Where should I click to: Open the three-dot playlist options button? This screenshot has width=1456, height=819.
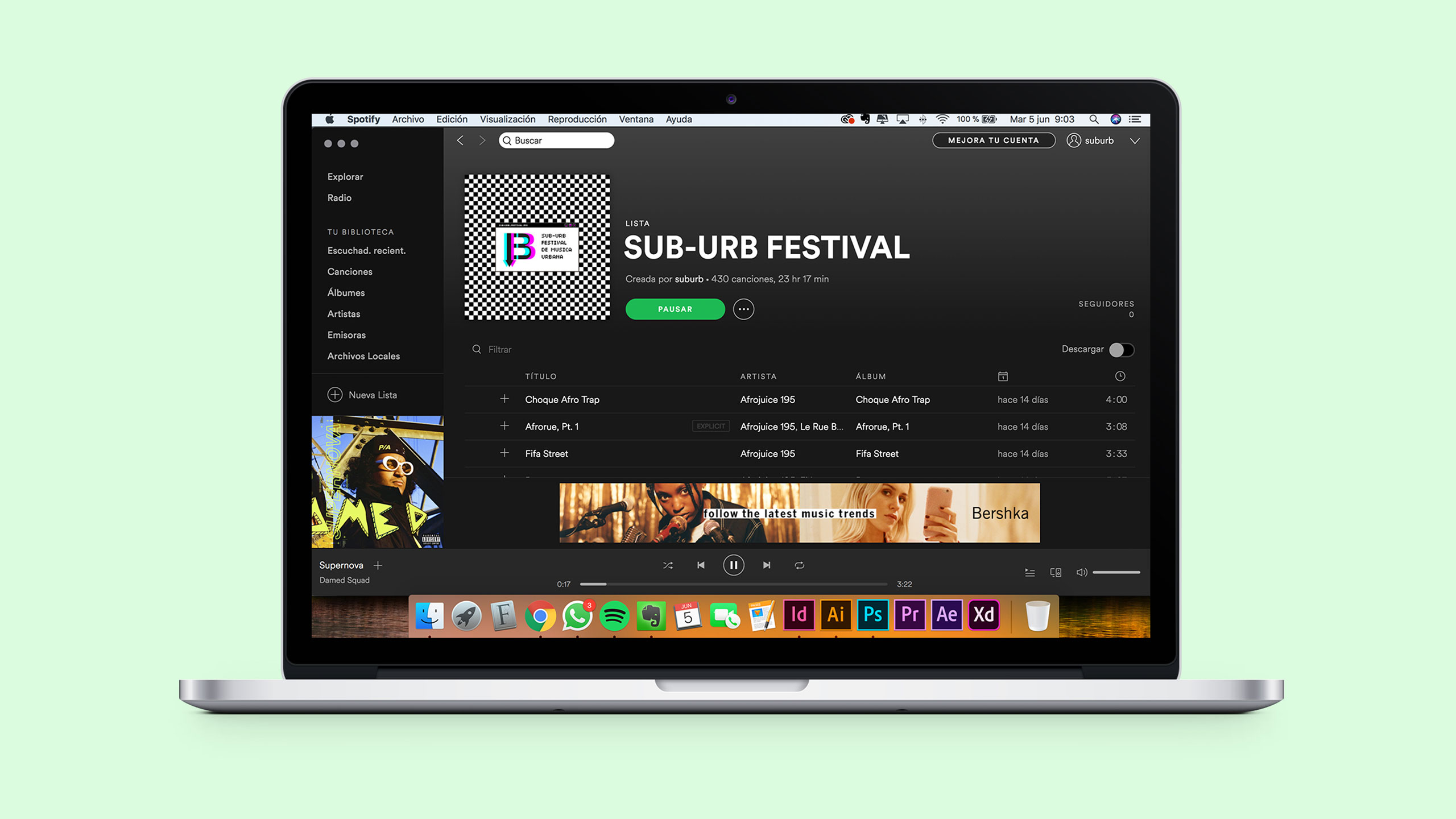click(x=743, y=309)
